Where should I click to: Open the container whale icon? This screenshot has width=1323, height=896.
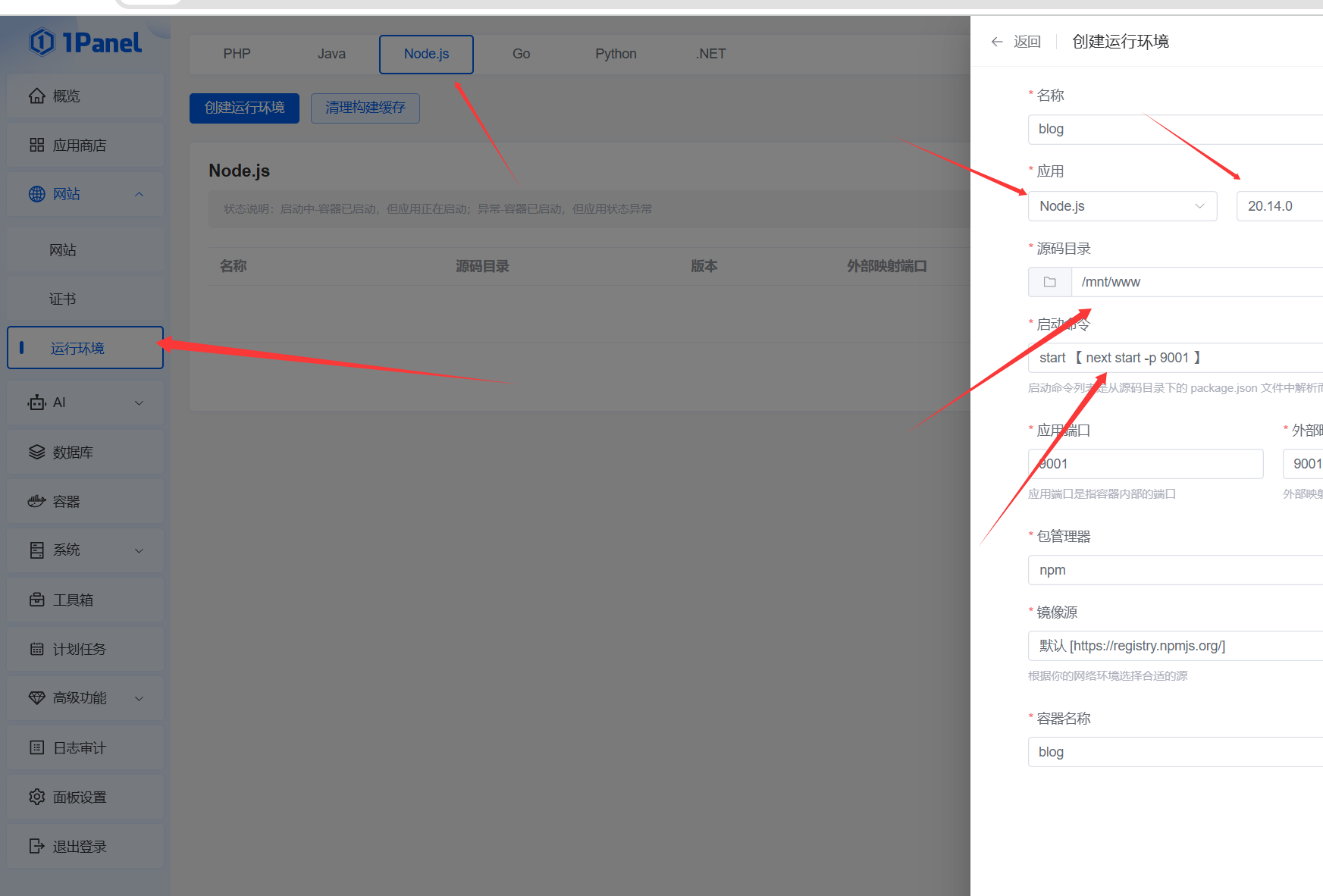pyautogui.click(x=36, y=502)
